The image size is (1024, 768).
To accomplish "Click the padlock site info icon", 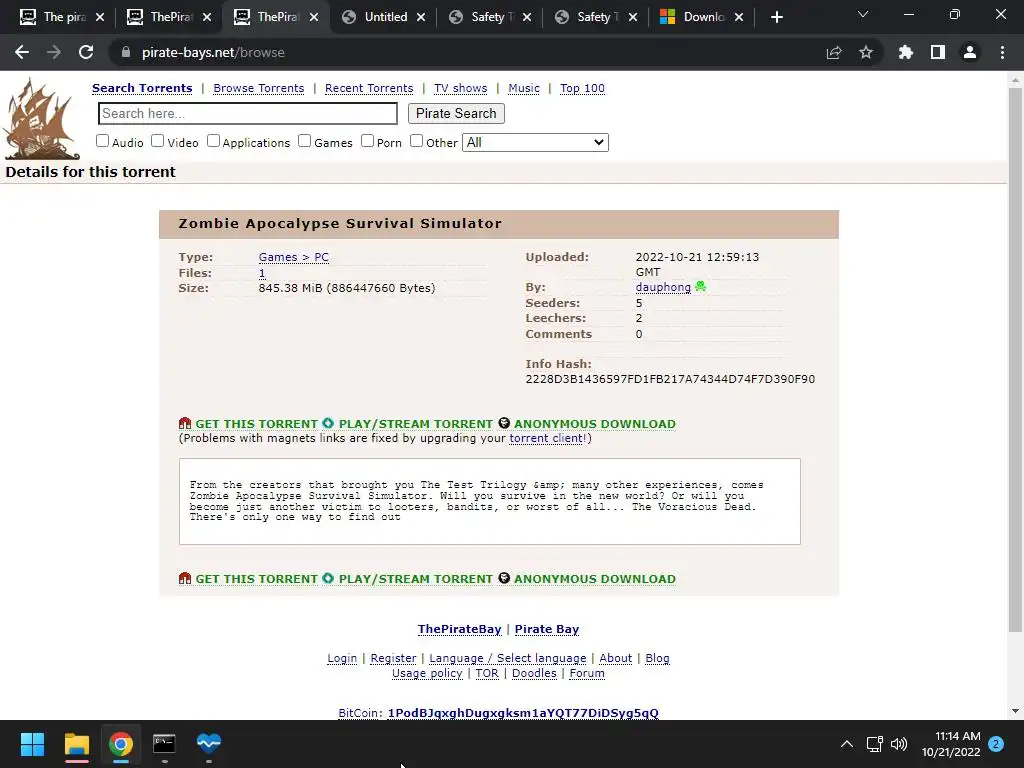I will click(x=125, y=52).
